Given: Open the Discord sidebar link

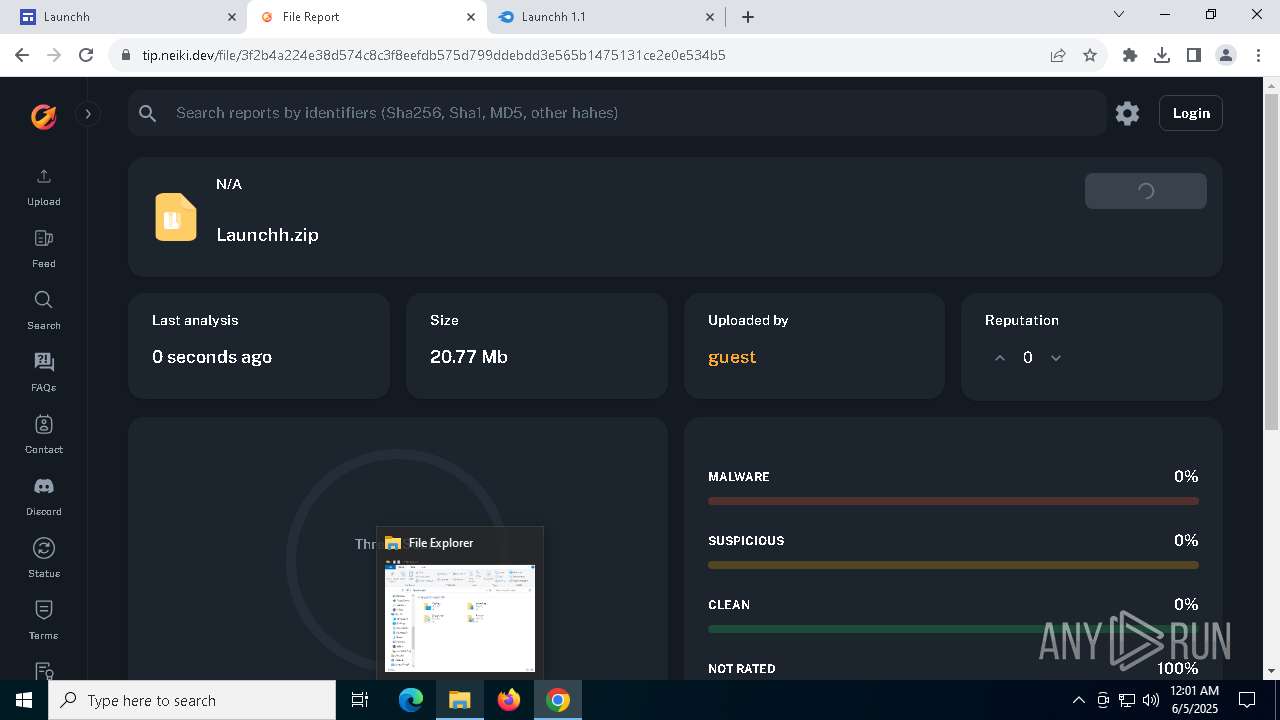Looking at the screenshot, I should click(43, 497).
